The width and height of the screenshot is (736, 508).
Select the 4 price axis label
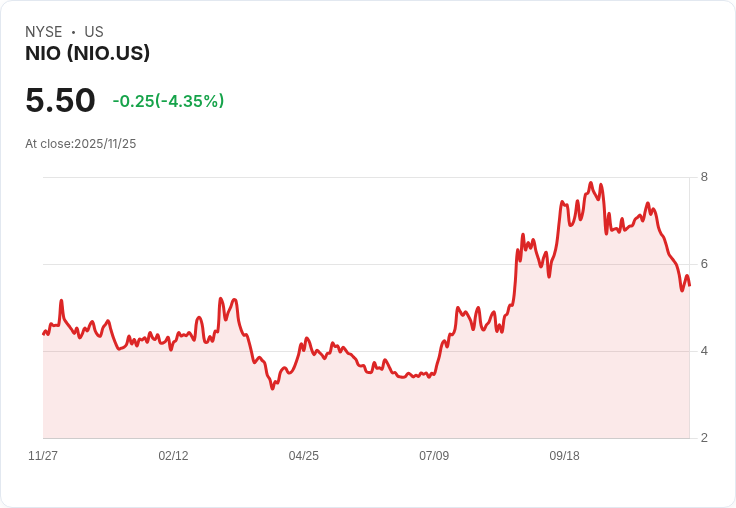coord(704,351)
